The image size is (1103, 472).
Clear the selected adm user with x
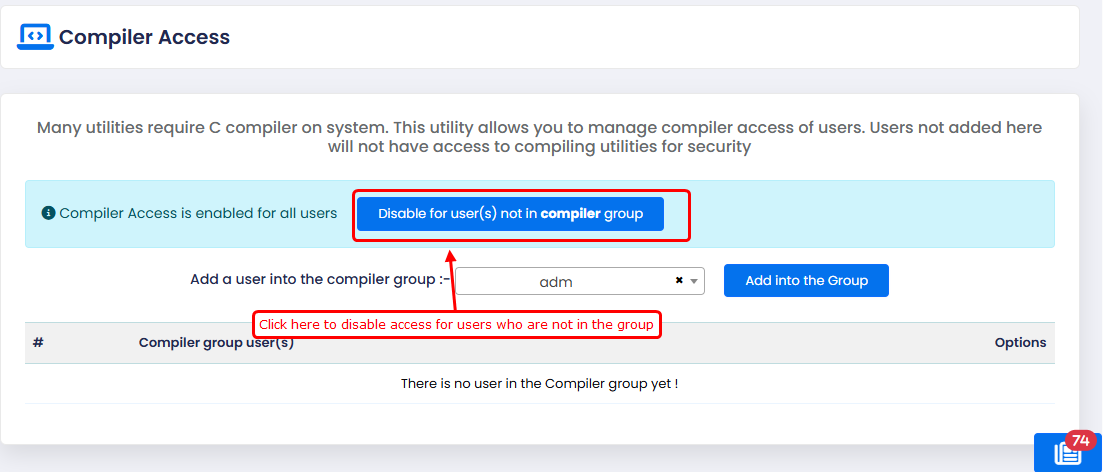click(x=679, y=281)
